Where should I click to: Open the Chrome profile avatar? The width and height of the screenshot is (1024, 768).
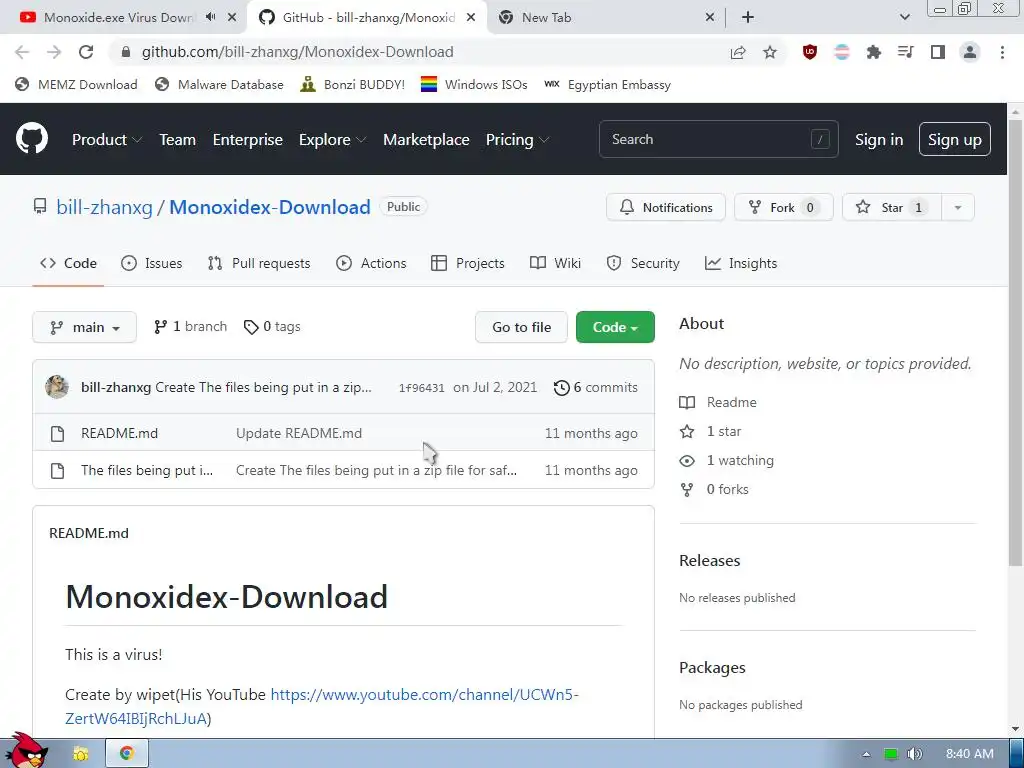(x=970, y=52)
